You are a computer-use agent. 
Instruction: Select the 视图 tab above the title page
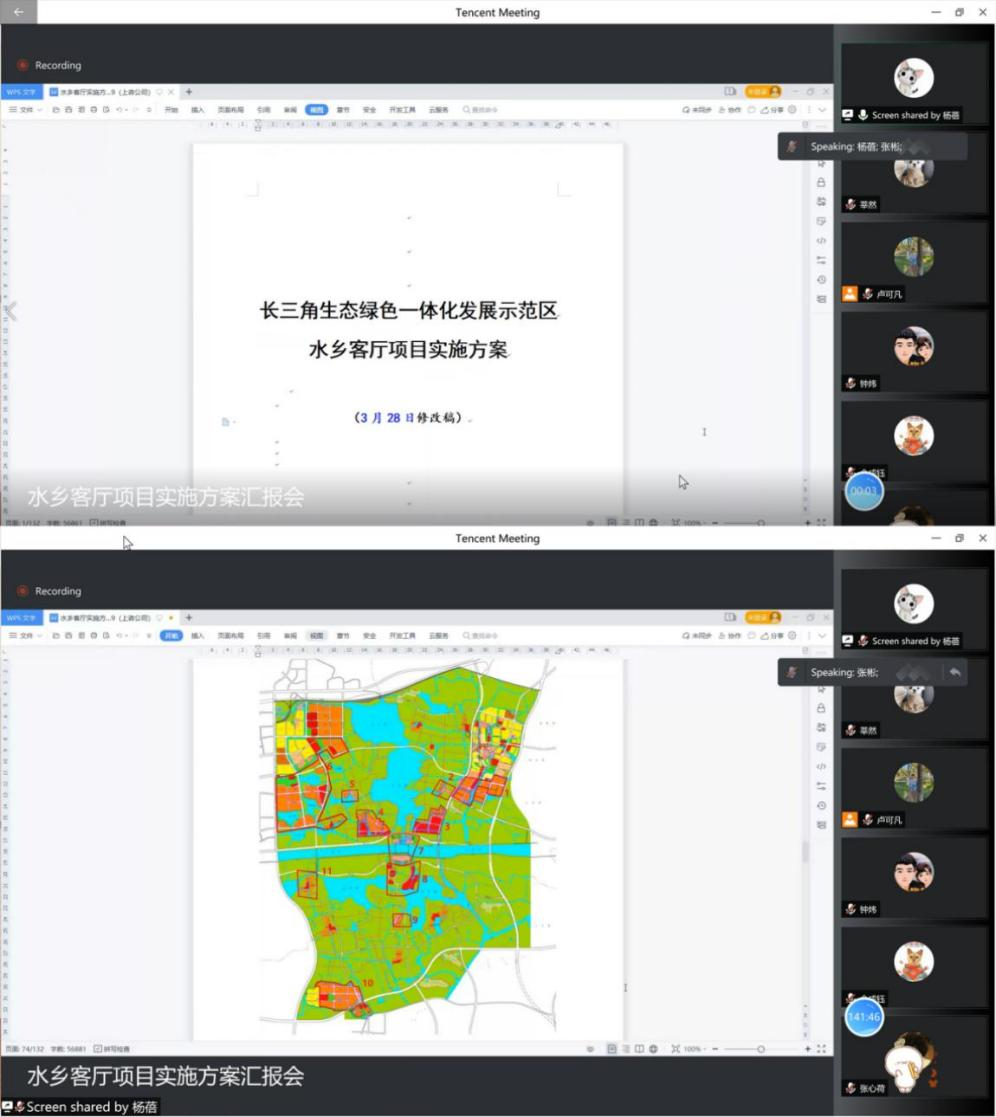pyautogui.click(x=316, y=109)
